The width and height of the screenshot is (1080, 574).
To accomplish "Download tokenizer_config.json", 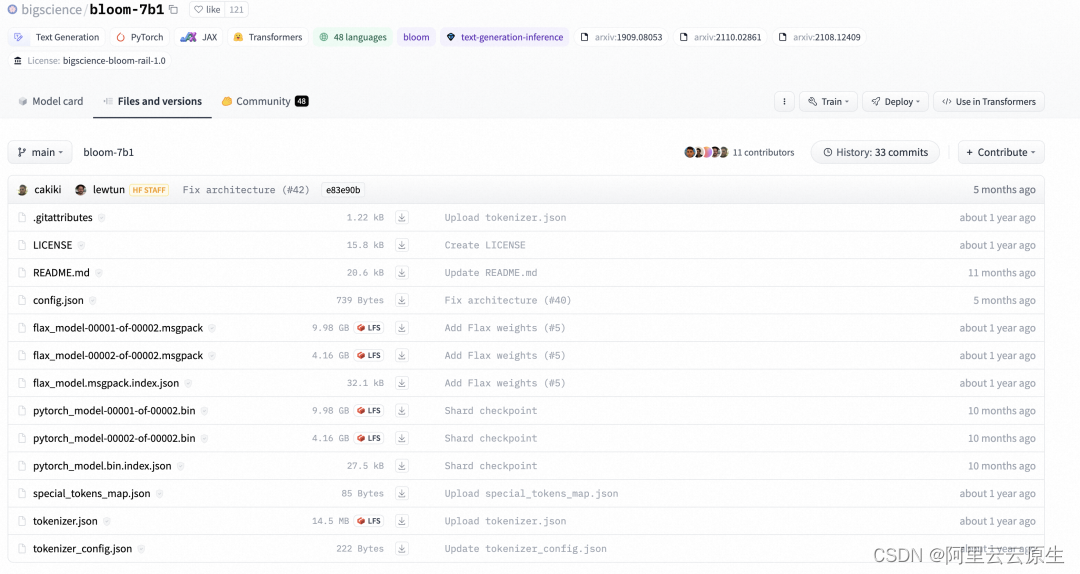I will (x=402, y=549).
